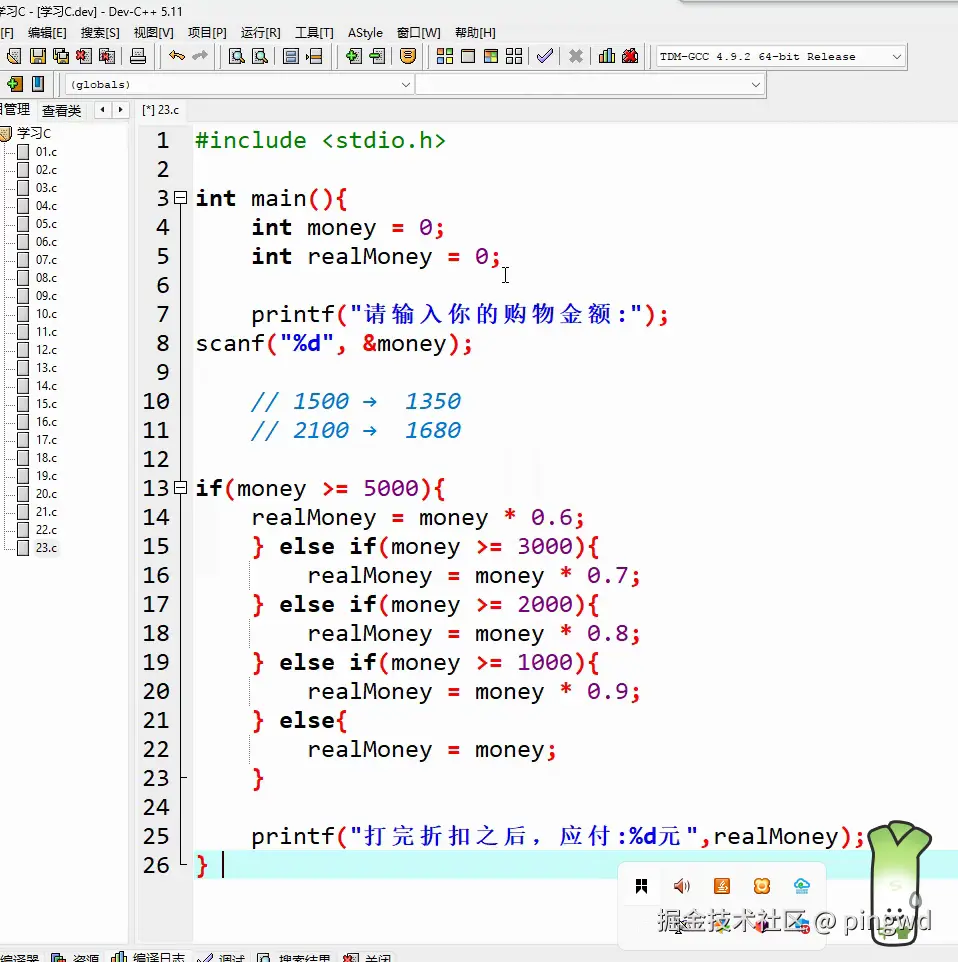Screen dimensions: 958x962
Task: Open file 05.c in project tree
Action: pyautogui.click(x=46, y=224)
